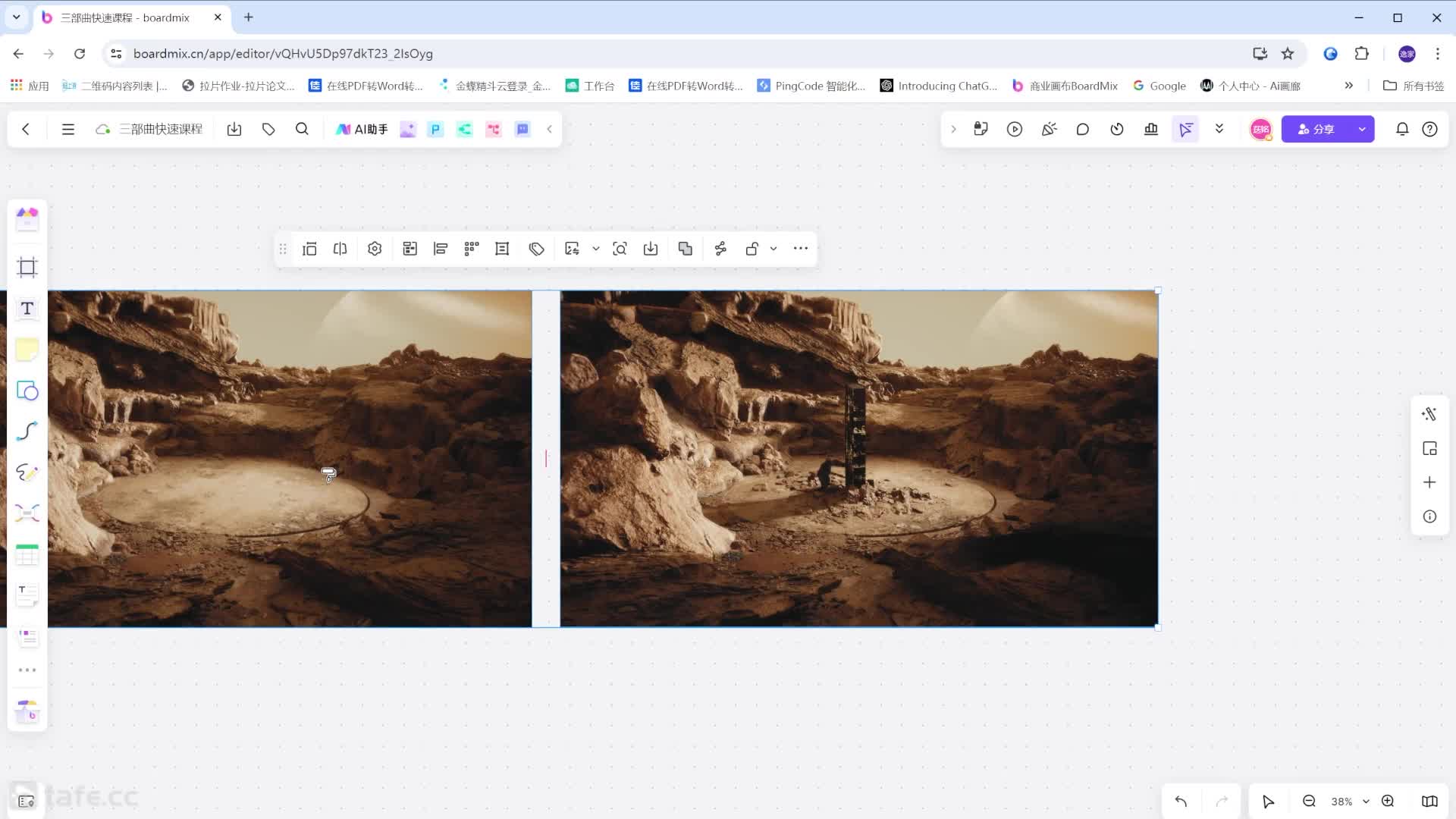Image resolution: width=1456 pixels, height=819 pixels.
Task: Select the table tool
Action: pyautogui.click(x=27, y=554)
